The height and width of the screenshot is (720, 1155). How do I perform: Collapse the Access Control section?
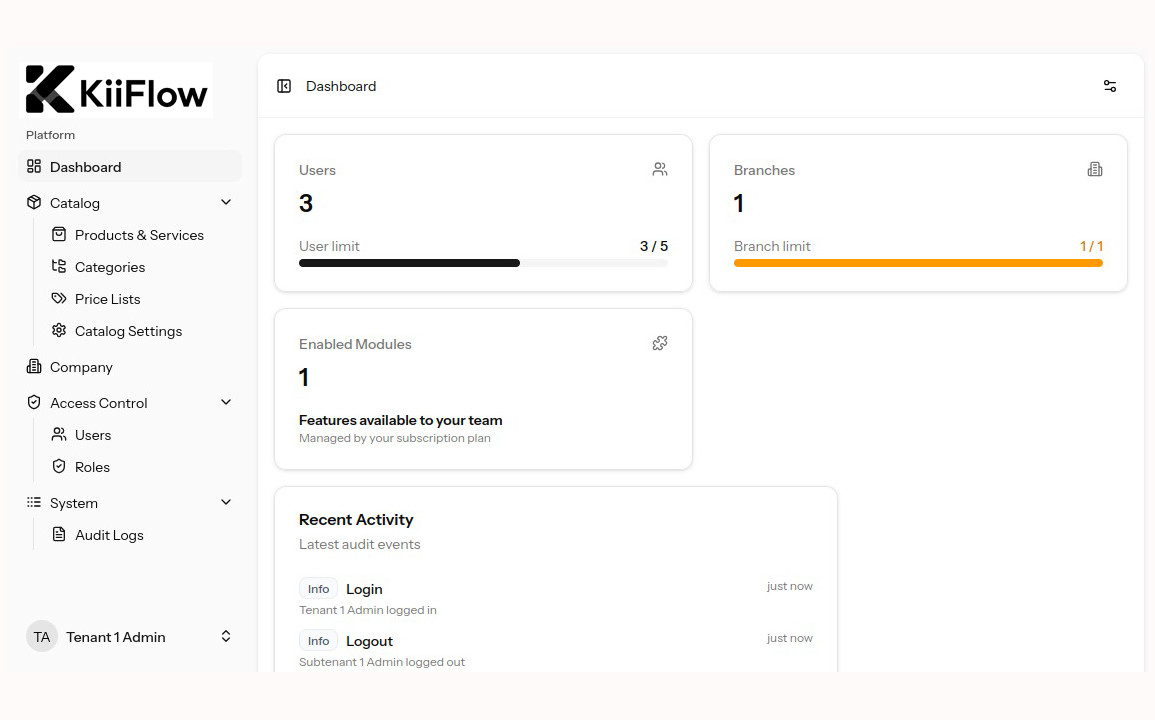click(227, 402)
